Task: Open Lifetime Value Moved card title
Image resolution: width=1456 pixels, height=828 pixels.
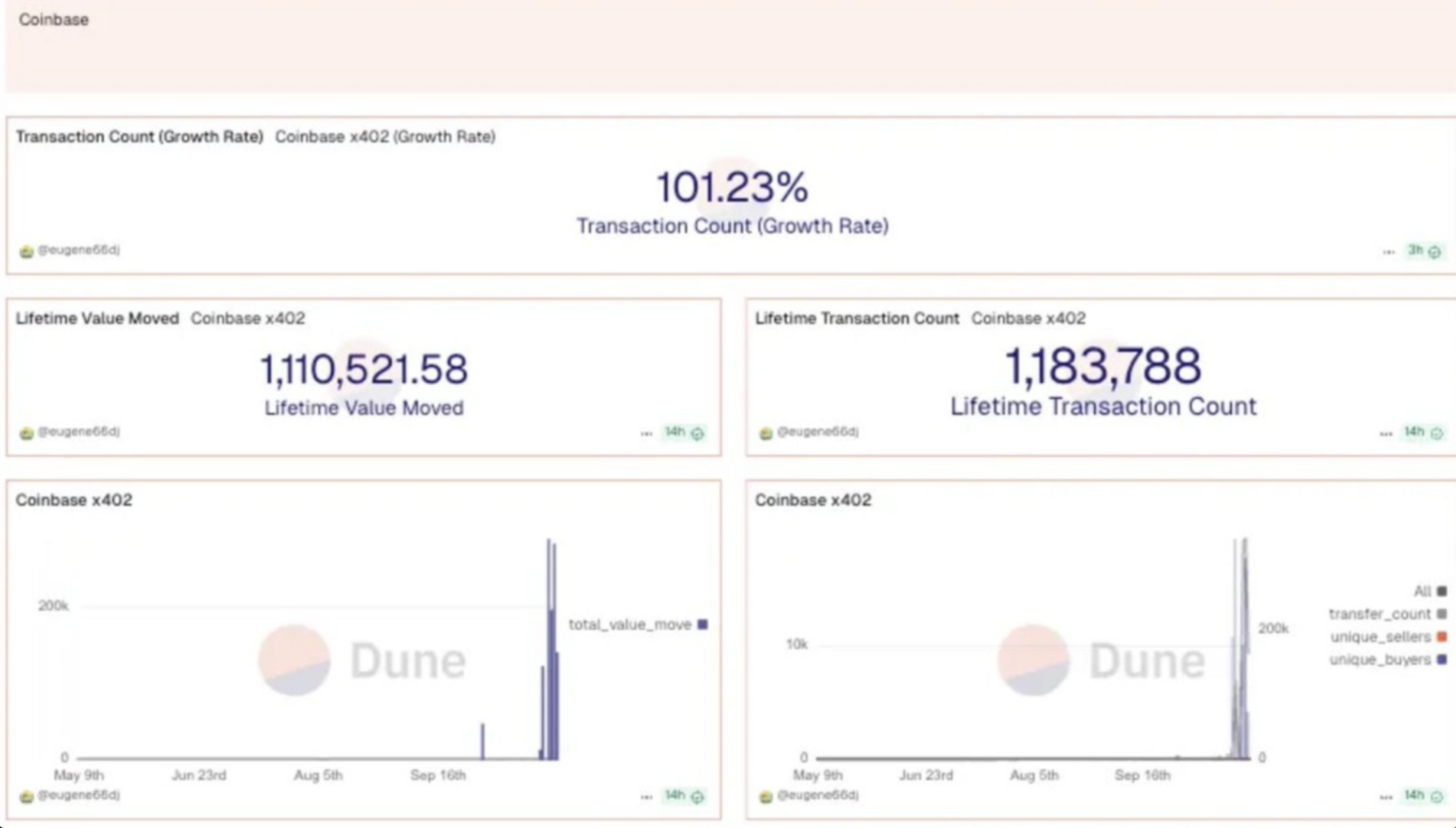Action: [x=97, y=318]
